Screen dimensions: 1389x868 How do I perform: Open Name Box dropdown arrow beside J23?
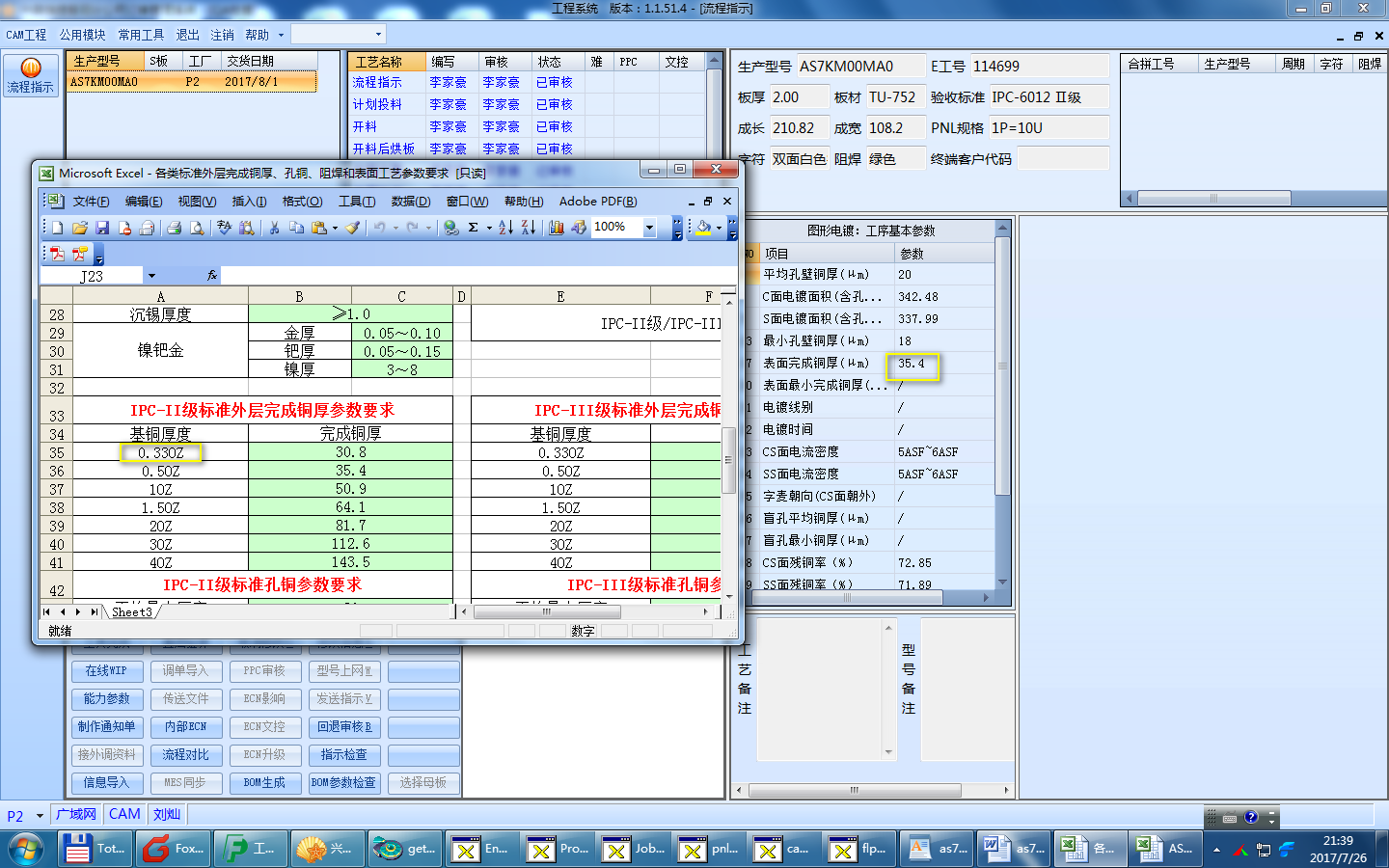[151, 276]
